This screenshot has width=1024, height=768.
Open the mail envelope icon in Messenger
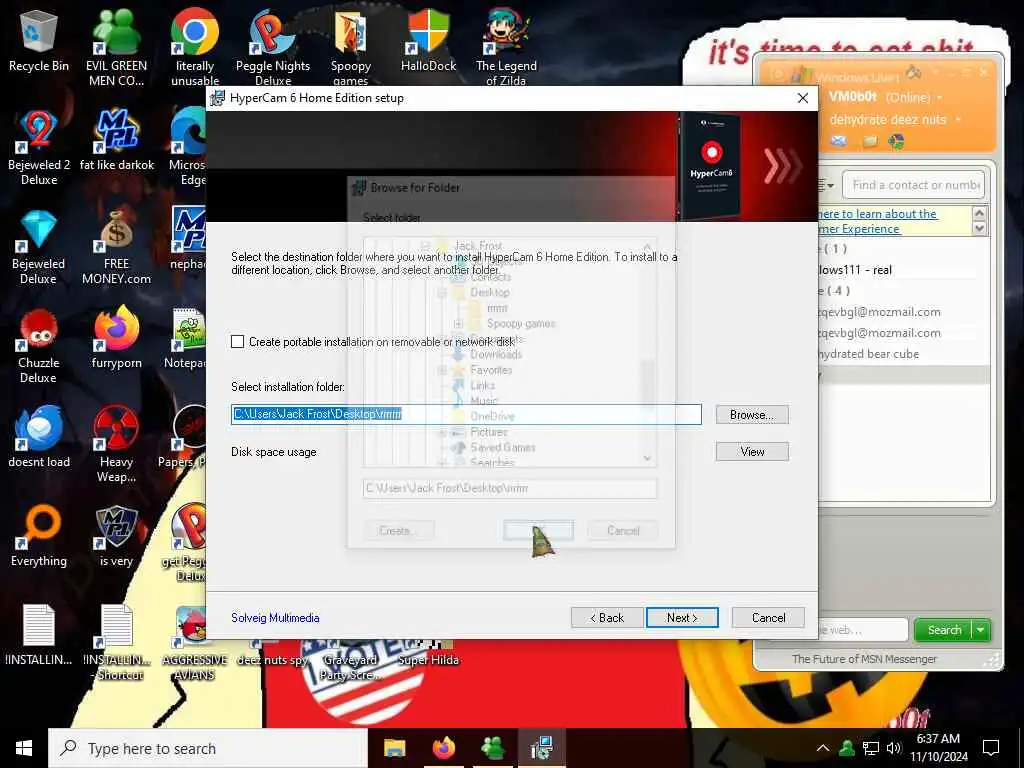coord(839,141)
